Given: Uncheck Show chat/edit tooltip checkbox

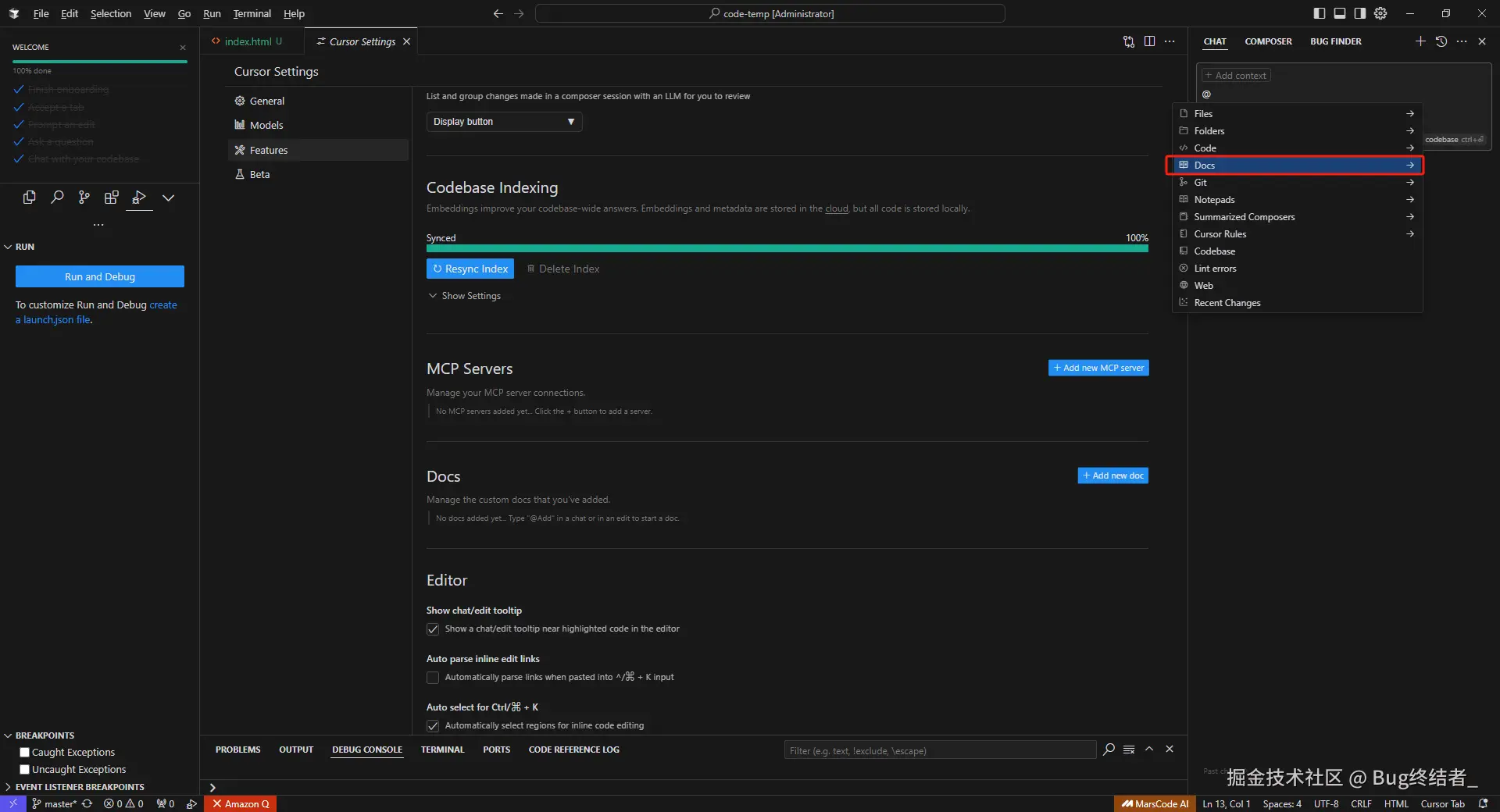Looking at the screenshot, I should point(433,629).
